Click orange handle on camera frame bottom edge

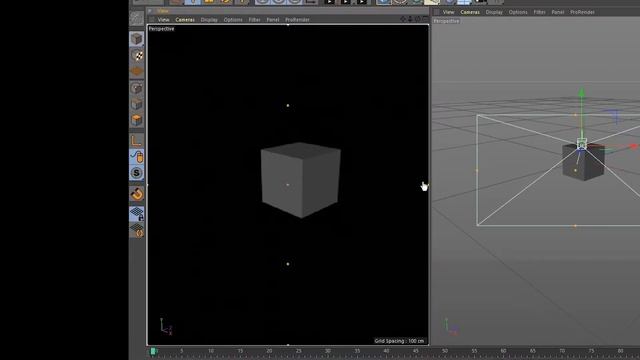575,226
